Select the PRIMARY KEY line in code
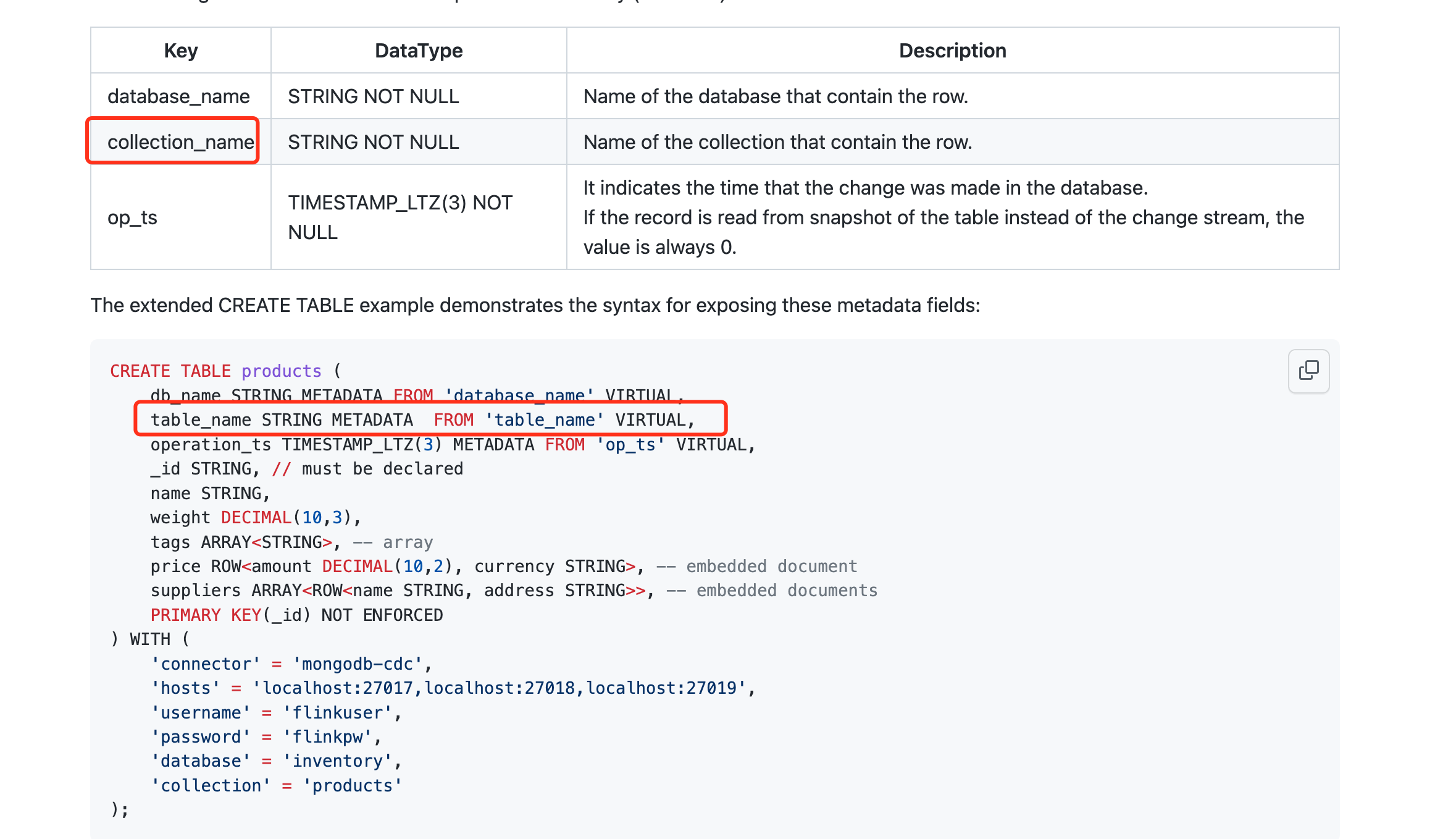Image resolution: width=1456 pixels, height=839 pixels. (296, 614)
